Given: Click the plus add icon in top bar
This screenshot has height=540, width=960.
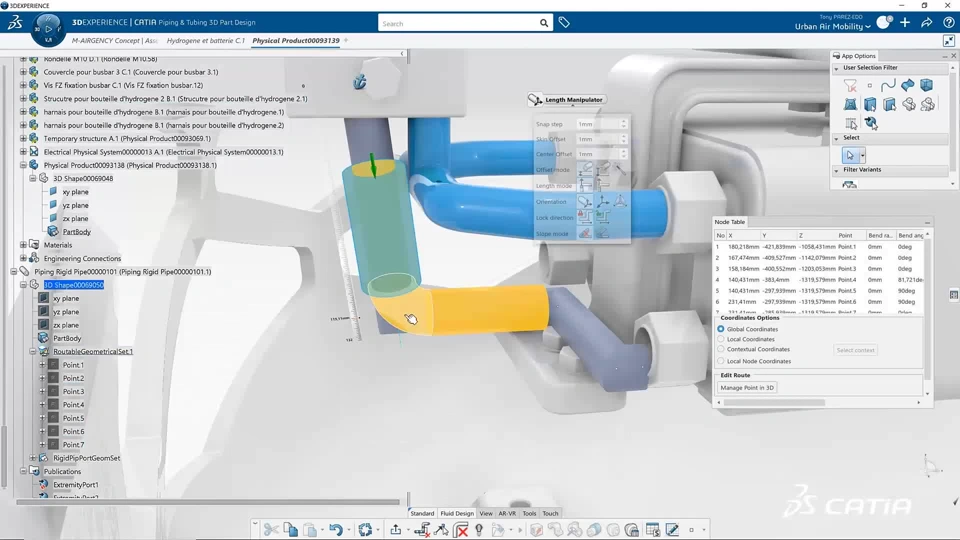Looking at the screenshot, I should (x=905, y=23).
